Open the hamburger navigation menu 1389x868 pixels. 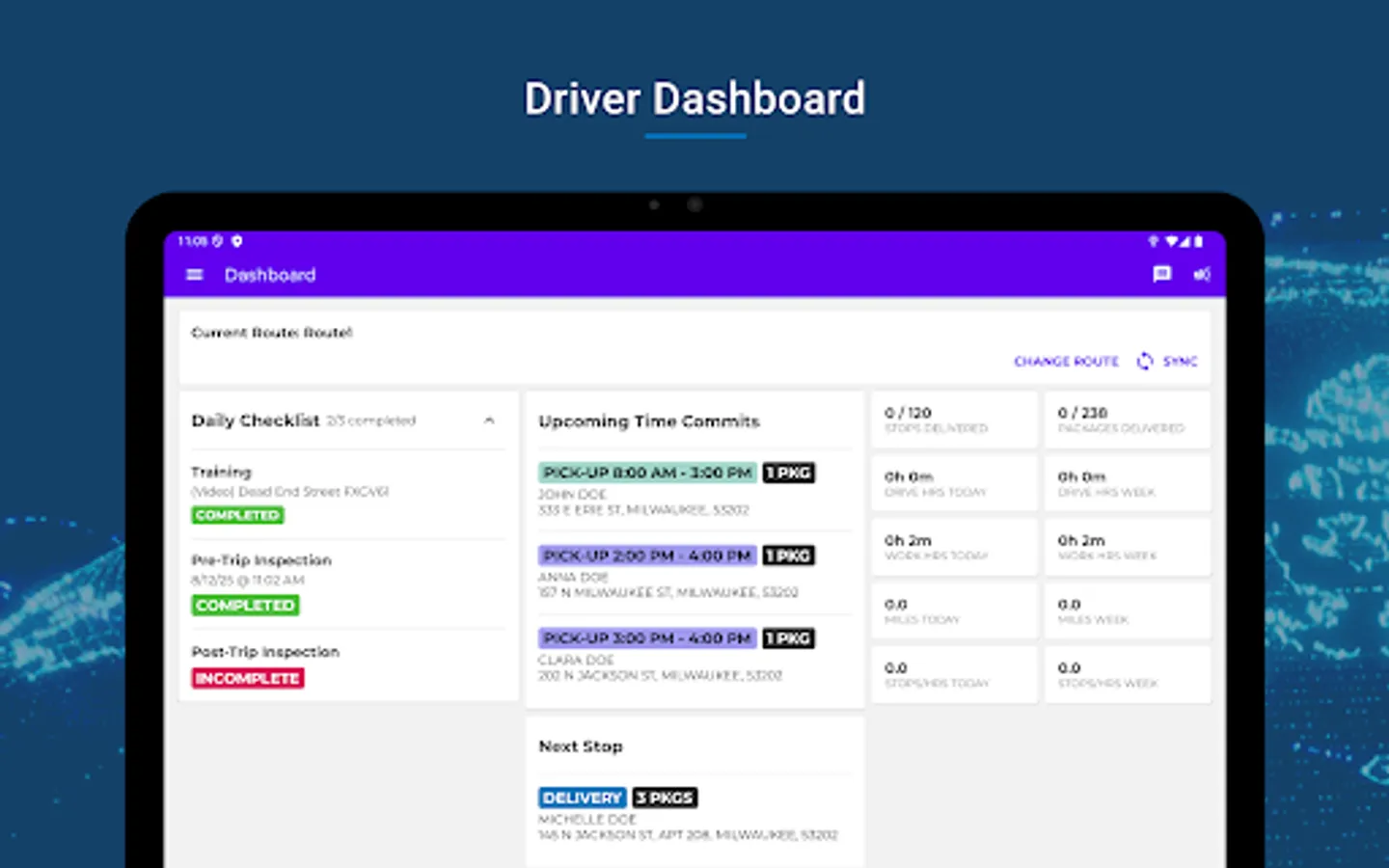click(194, 275)
